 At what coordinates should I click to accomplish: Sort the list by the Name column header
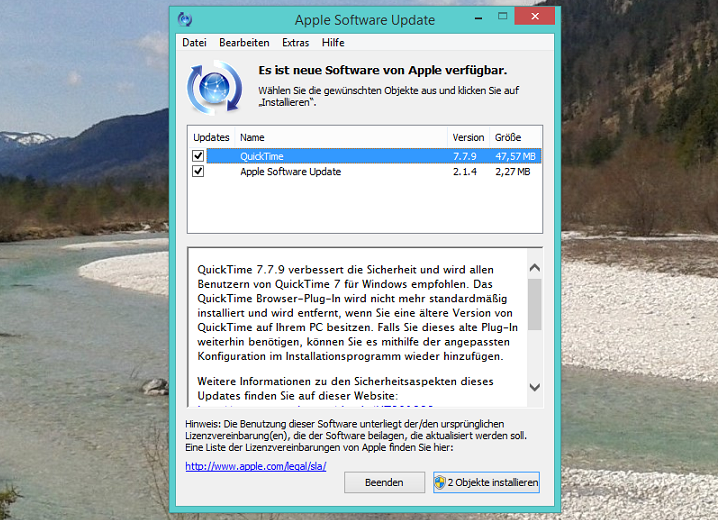(x=341, y=137)
